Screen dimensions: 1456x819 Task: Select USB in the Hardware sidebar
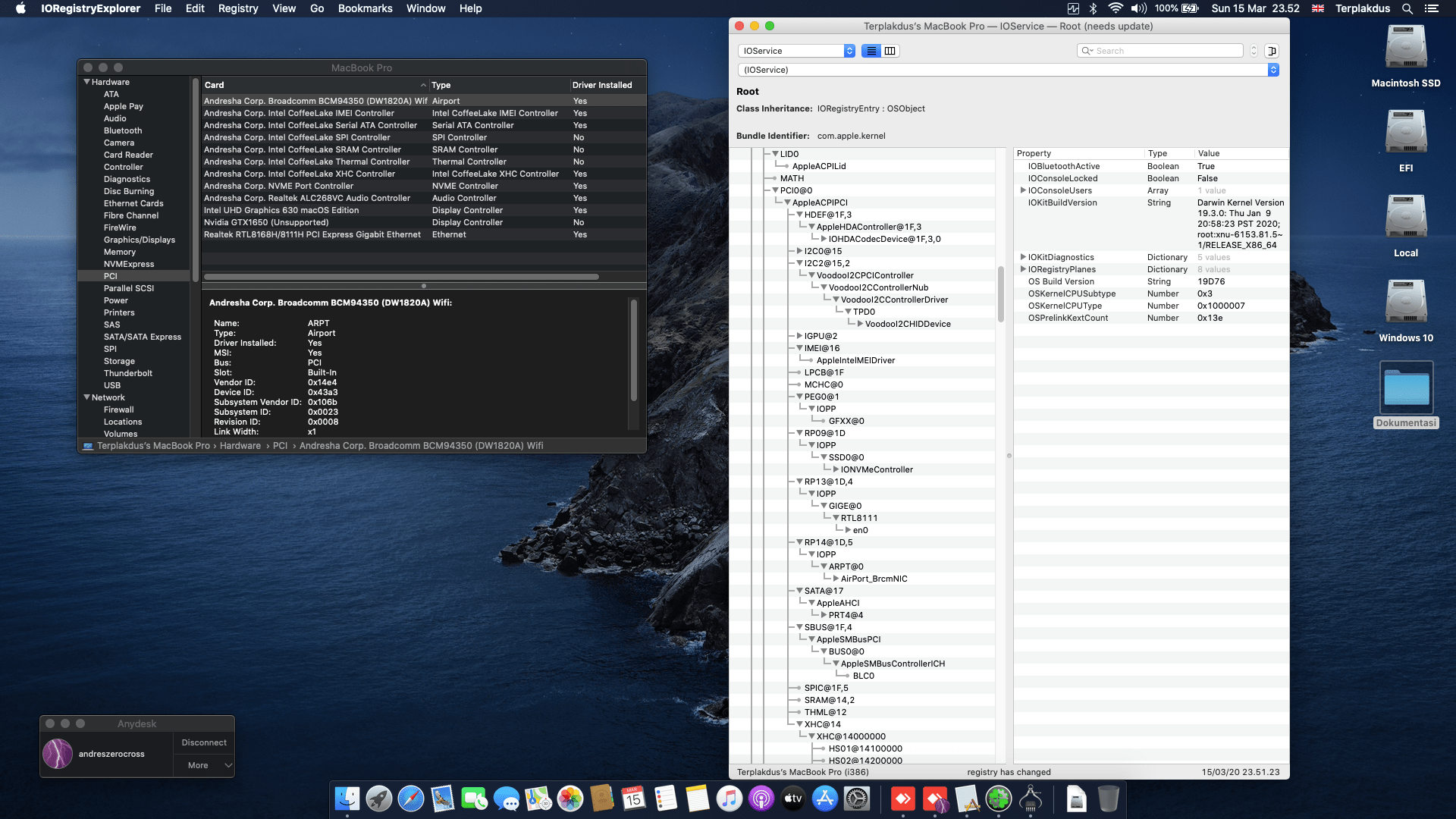click(x=112, y=385)
